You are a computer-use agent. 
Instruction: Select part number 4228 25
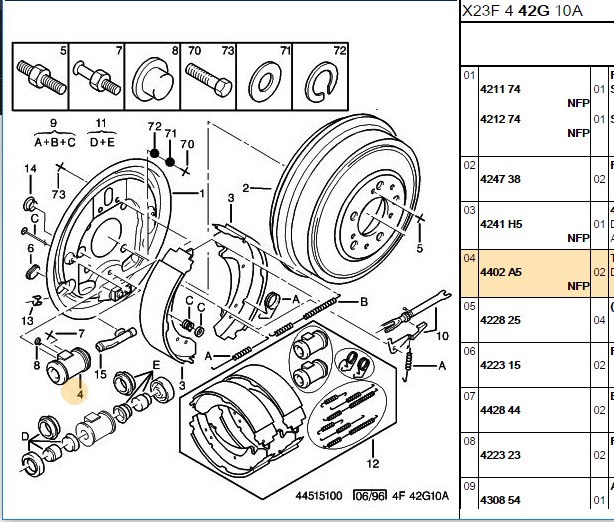pos(500,320)
